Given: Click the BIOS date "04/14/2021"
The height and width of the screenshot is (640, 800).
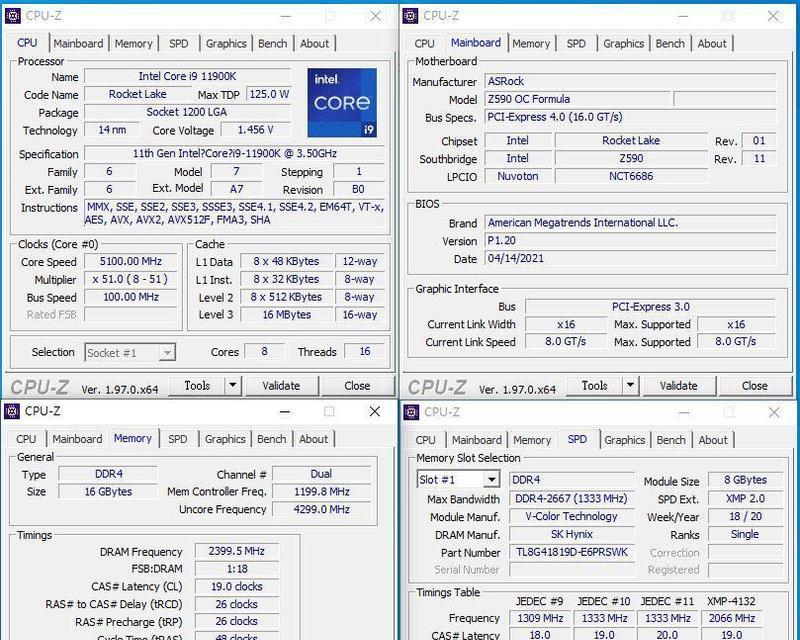Looking at the screenshot, I should coord(631,258).
